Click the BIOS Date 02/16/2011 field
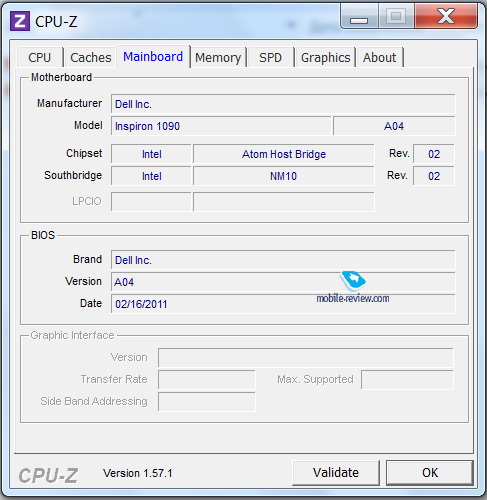The image size is (487, 500). tap(283, 304)
